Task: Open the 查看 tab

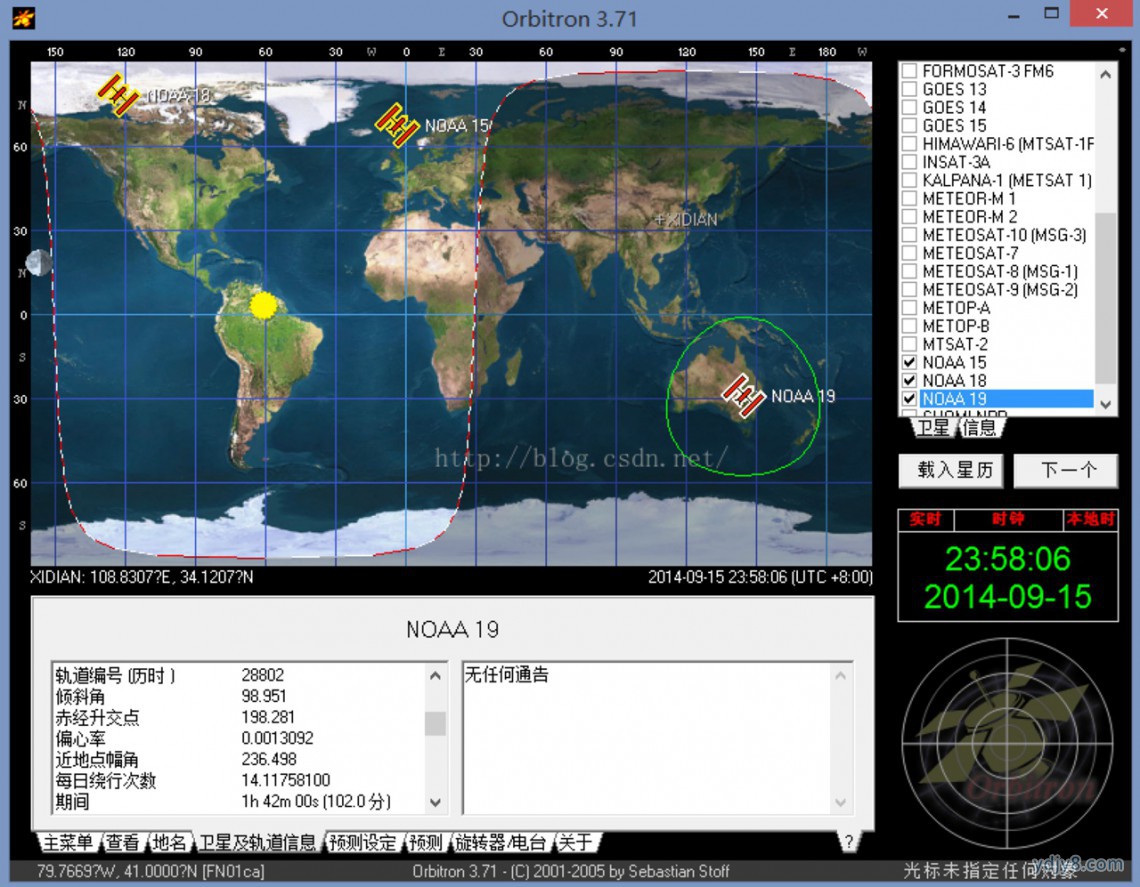Action: click(122, 843)
